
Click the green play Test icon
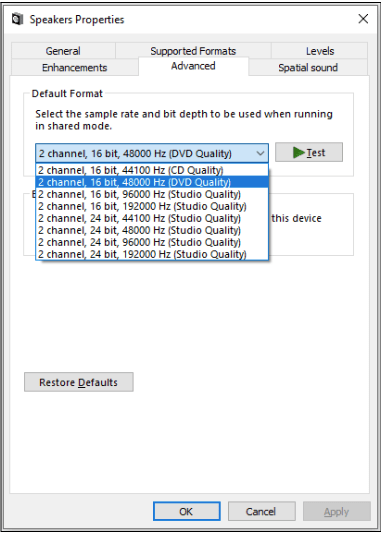pyautogui.click(x=299, y=153)
